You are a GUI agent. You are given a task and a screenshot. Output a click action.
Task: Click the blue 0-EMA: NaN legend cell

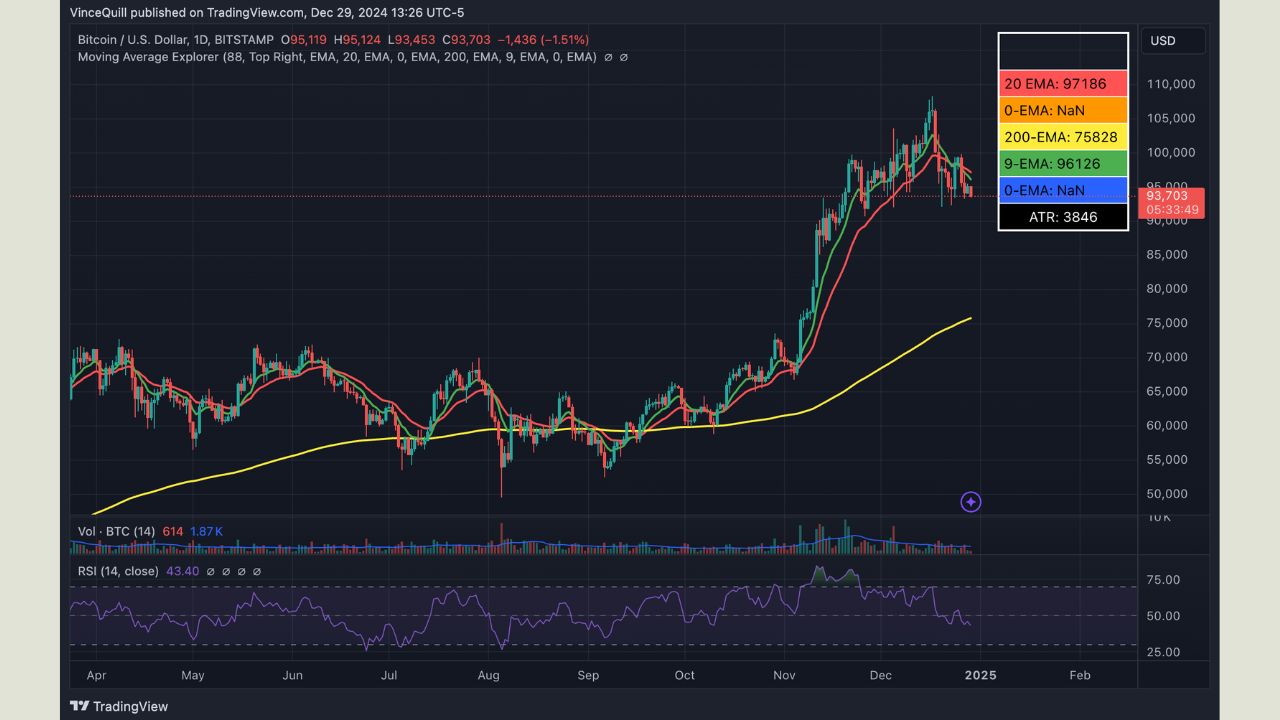coord(1063,190)
